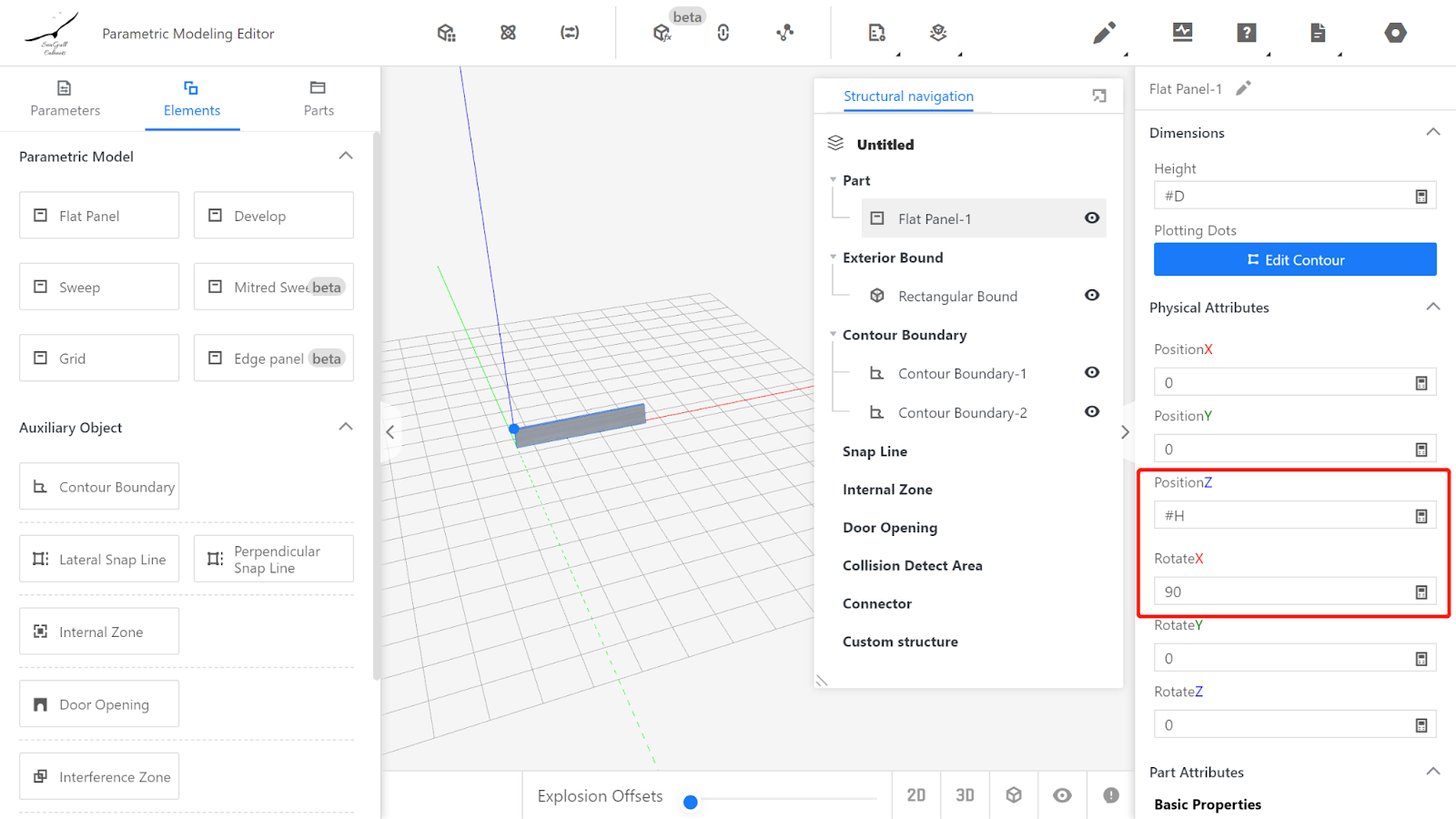Open the calculator icon for PositionZ field
1456x819 pixels.
click(1421, 516)
